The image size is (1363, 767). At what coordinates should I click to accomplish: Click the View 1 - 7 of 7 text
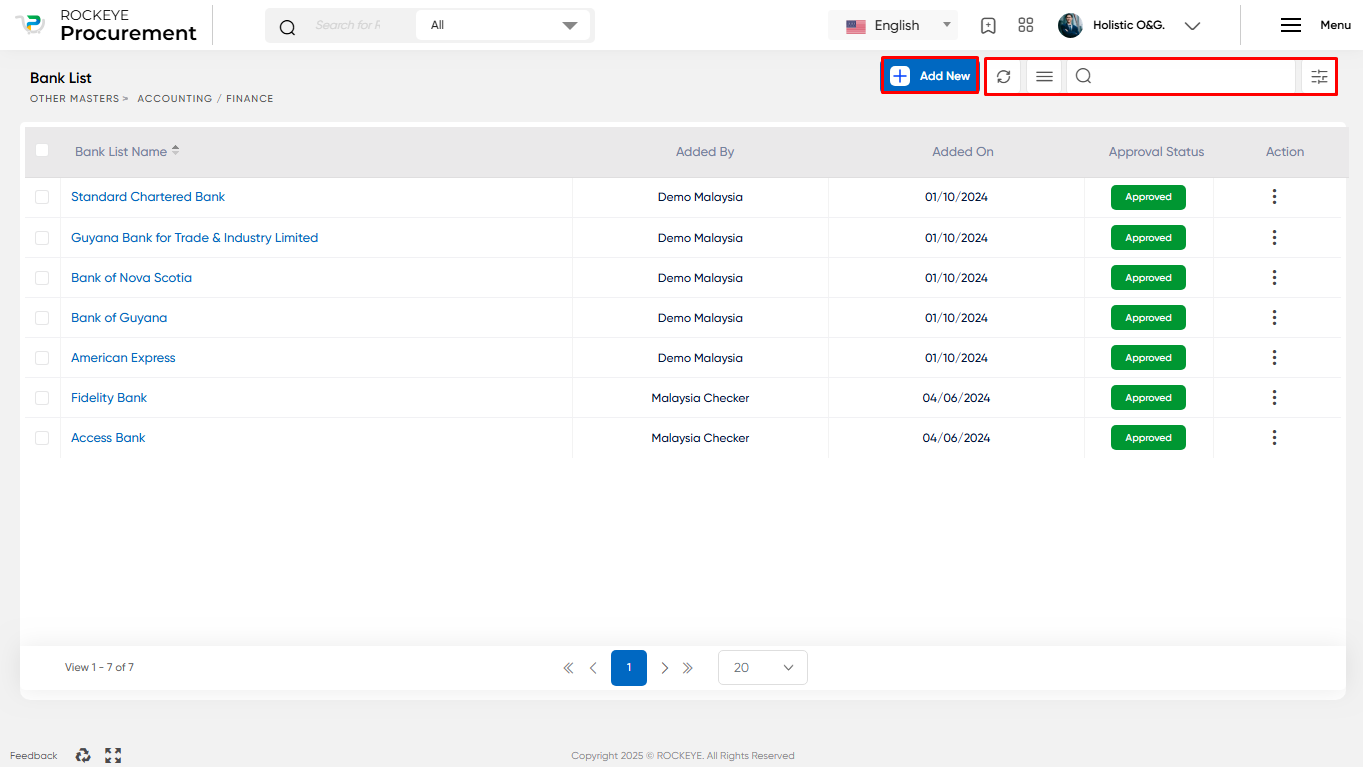point(99,667)
